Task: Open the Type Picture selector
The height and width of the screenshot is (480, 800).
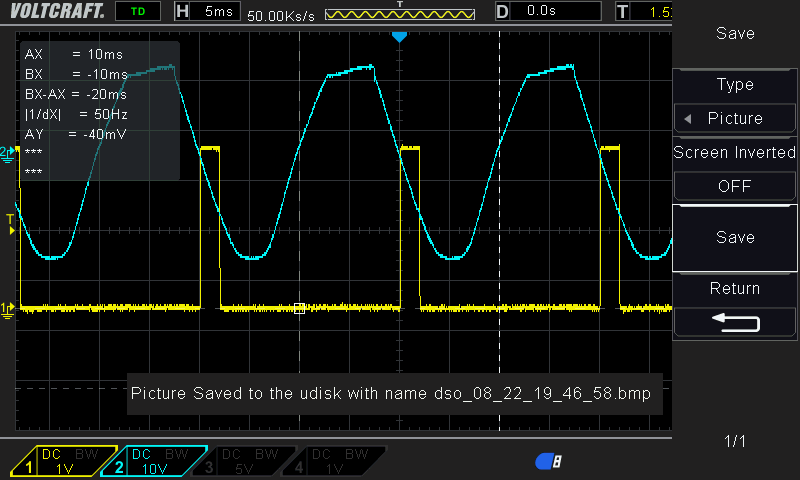Action: click(735, 118)
